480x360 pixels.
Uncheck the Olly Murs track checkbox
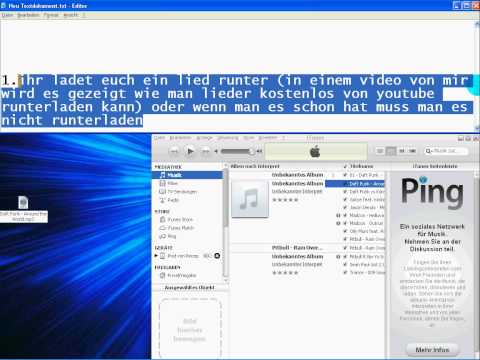(345, 231)
